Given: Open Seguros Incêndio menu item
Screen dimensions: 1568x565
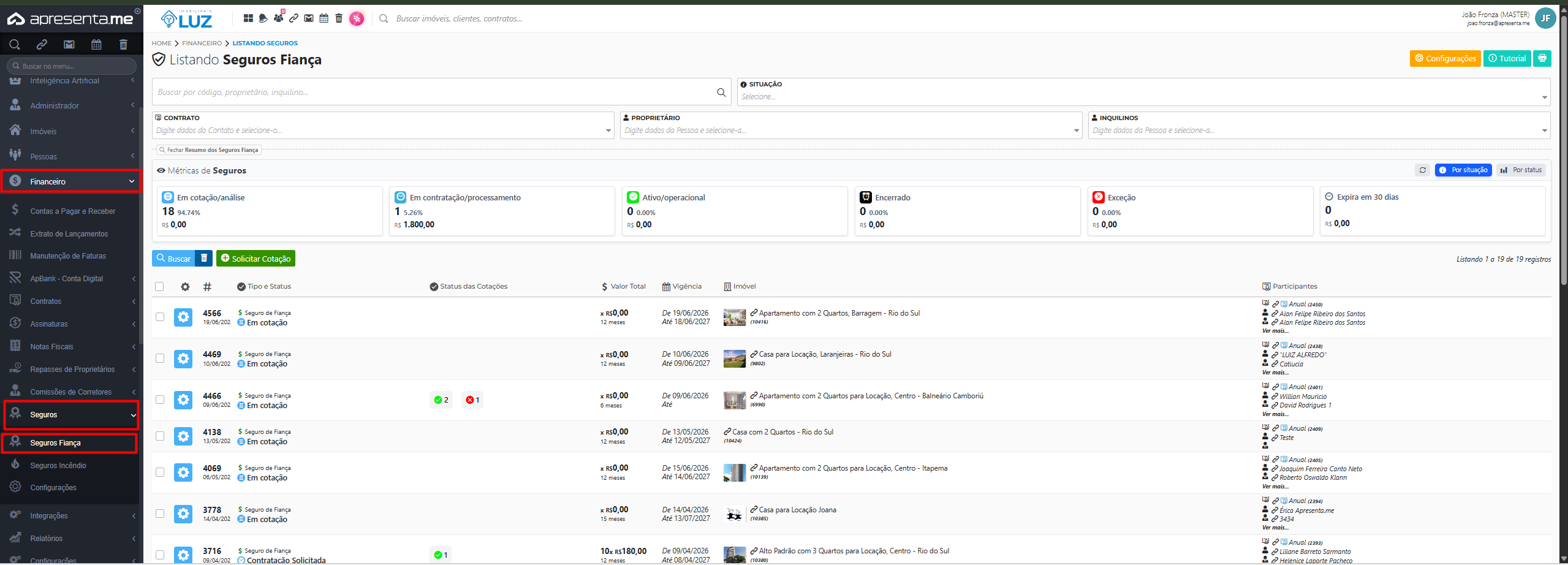Looking at the screenshot, I should (x=58, y=466).
